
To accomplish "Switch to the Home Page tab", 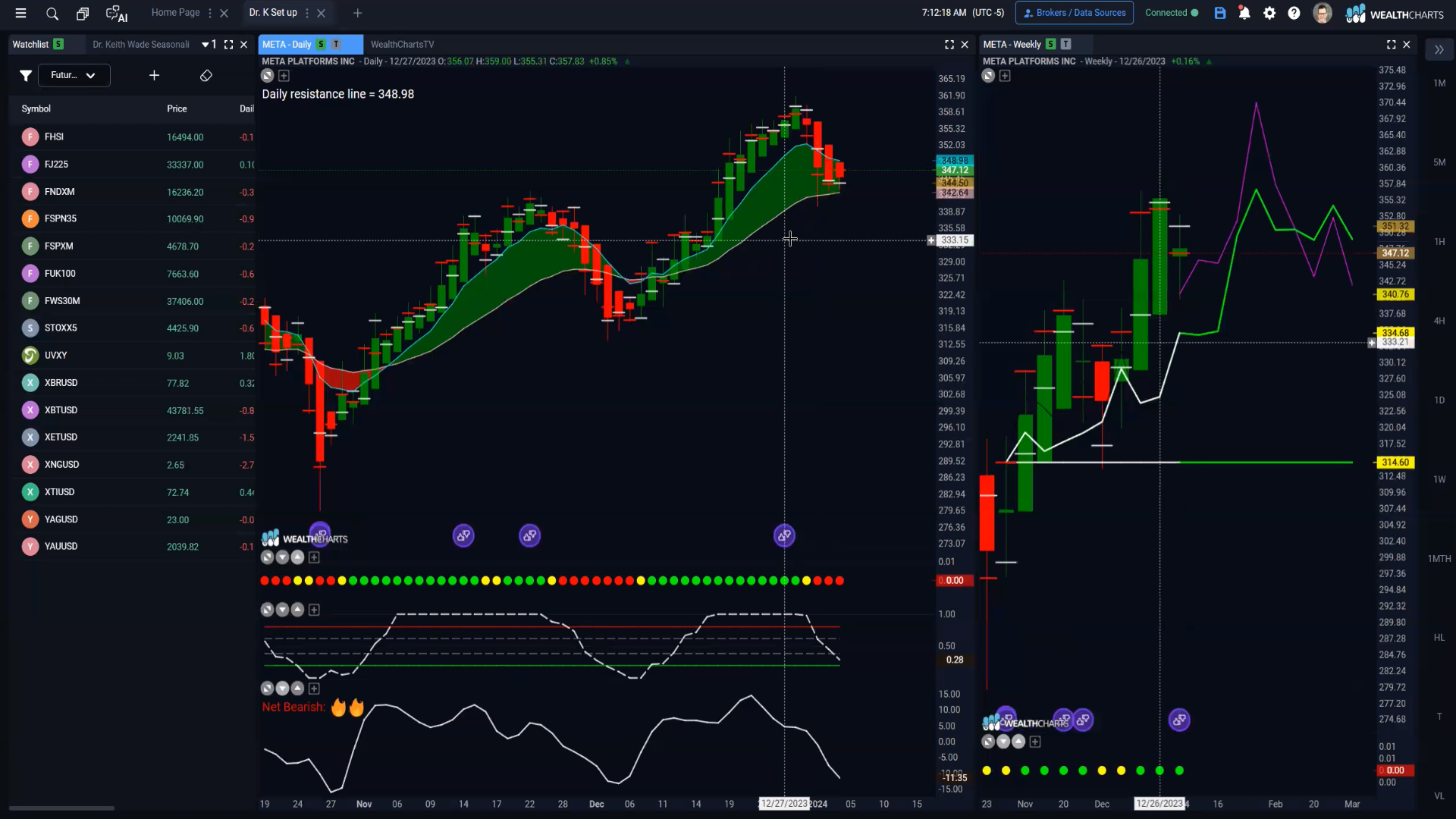I will [x=175, y=13].
